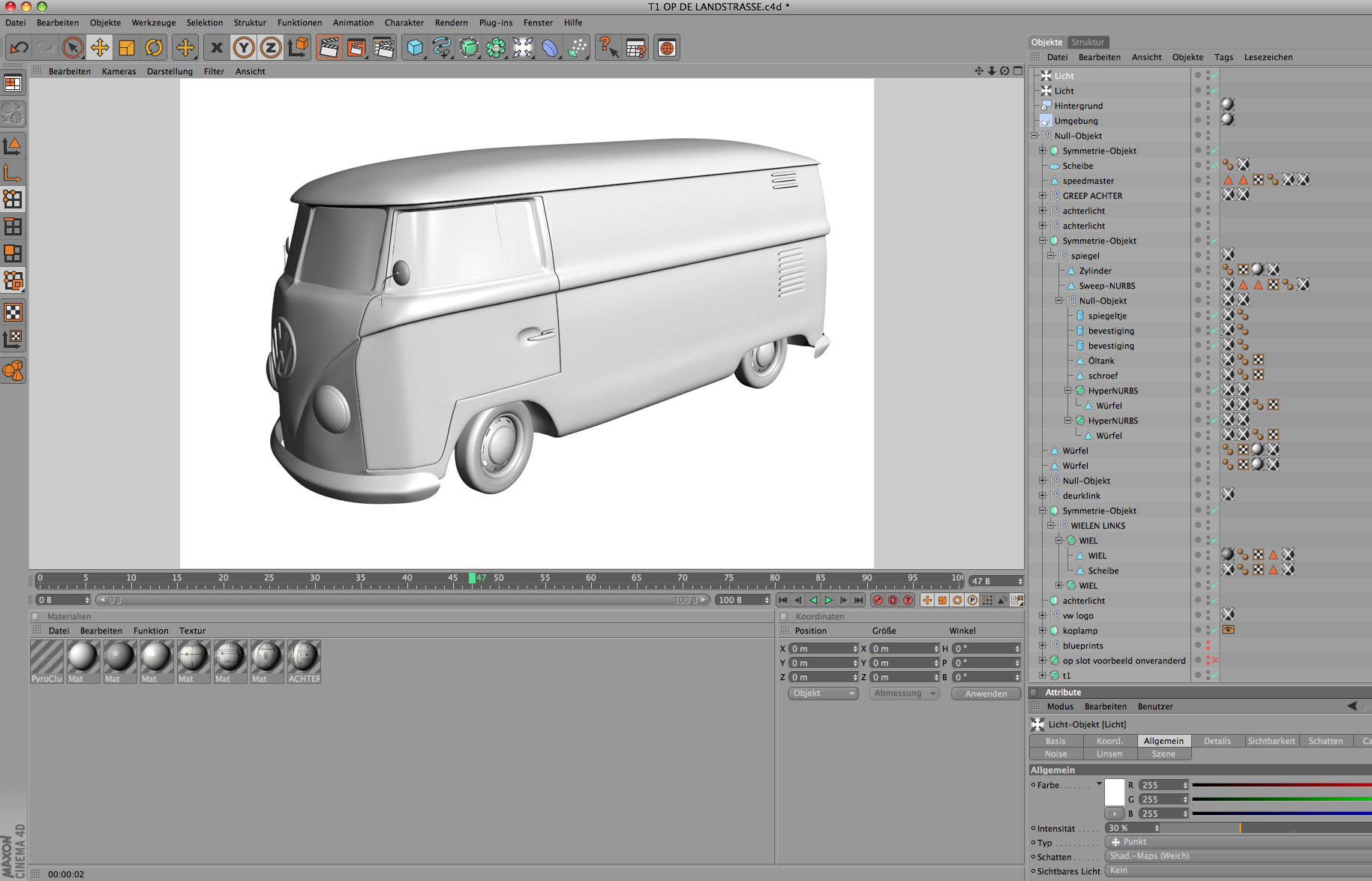1372x881 pixels.
Task: Render the active view with clapperboard icon
Action: pos(328,48)
